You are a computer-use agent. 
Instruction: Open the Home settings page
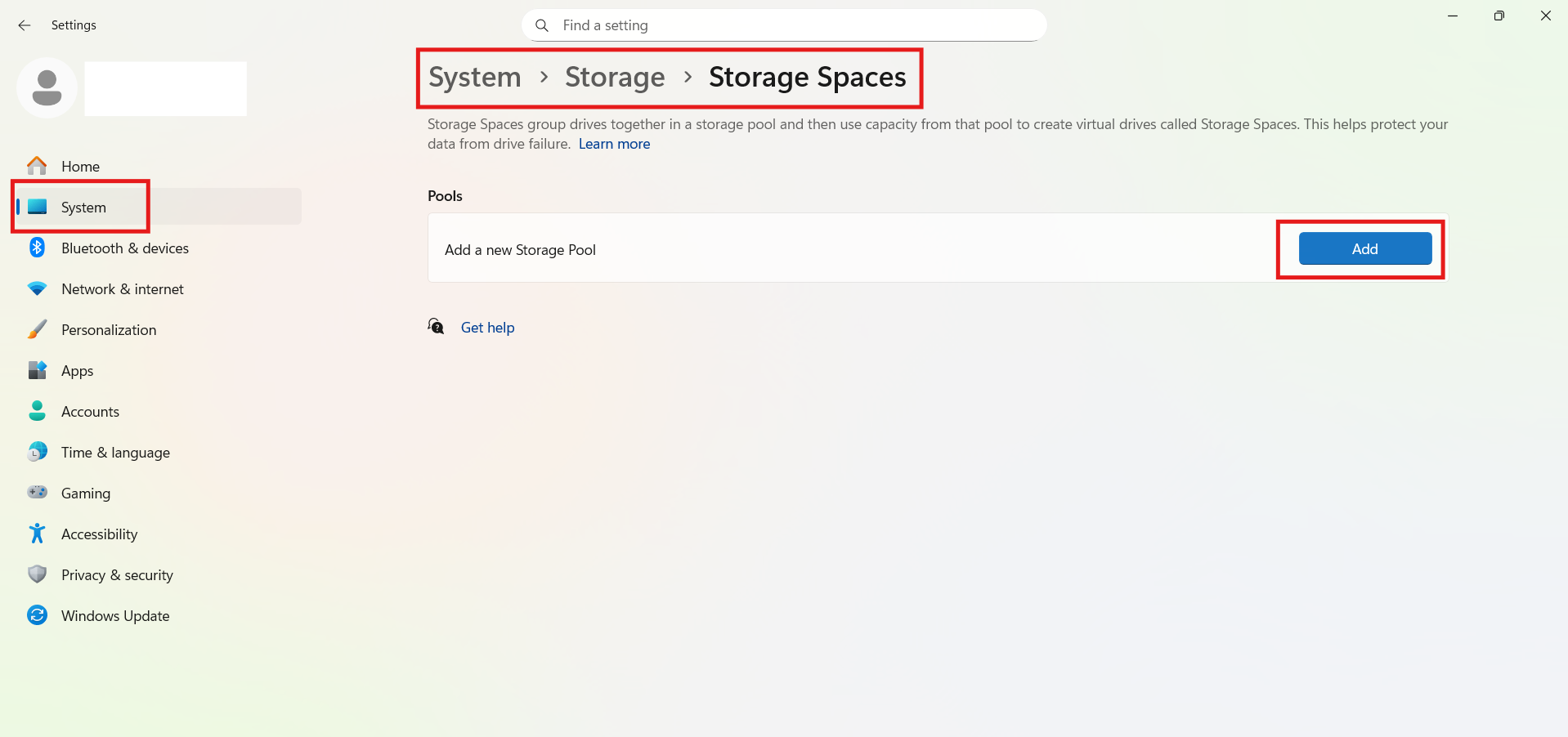pos(80,167)
